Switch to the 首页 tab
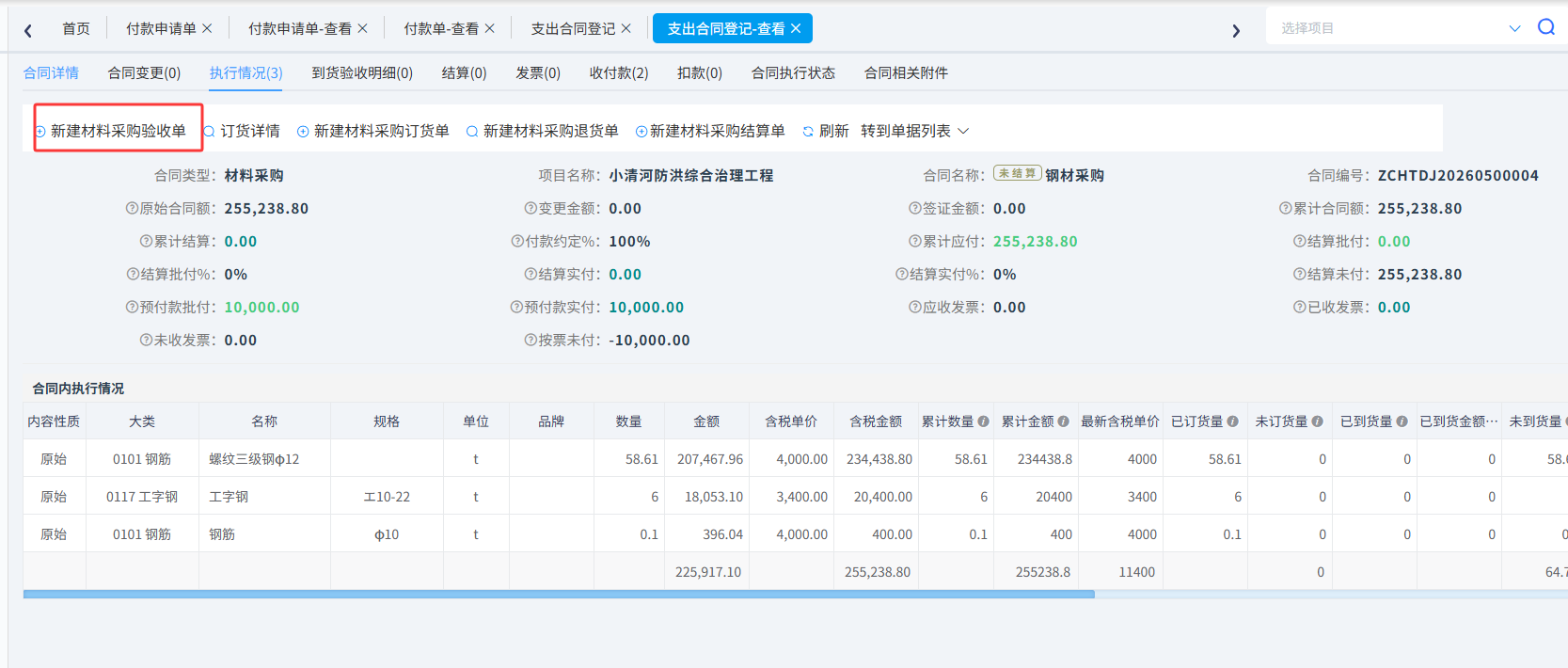Viewport: 1568px width, 668px height. 76,29
